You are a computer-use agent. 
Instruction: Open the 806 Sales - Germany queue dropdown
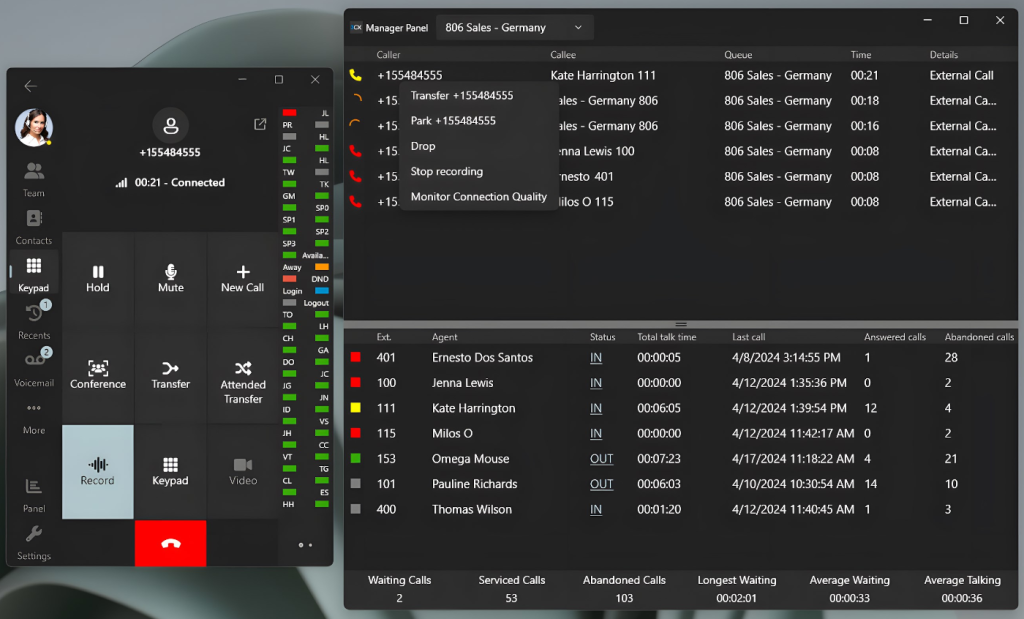[x=513, y=27]
